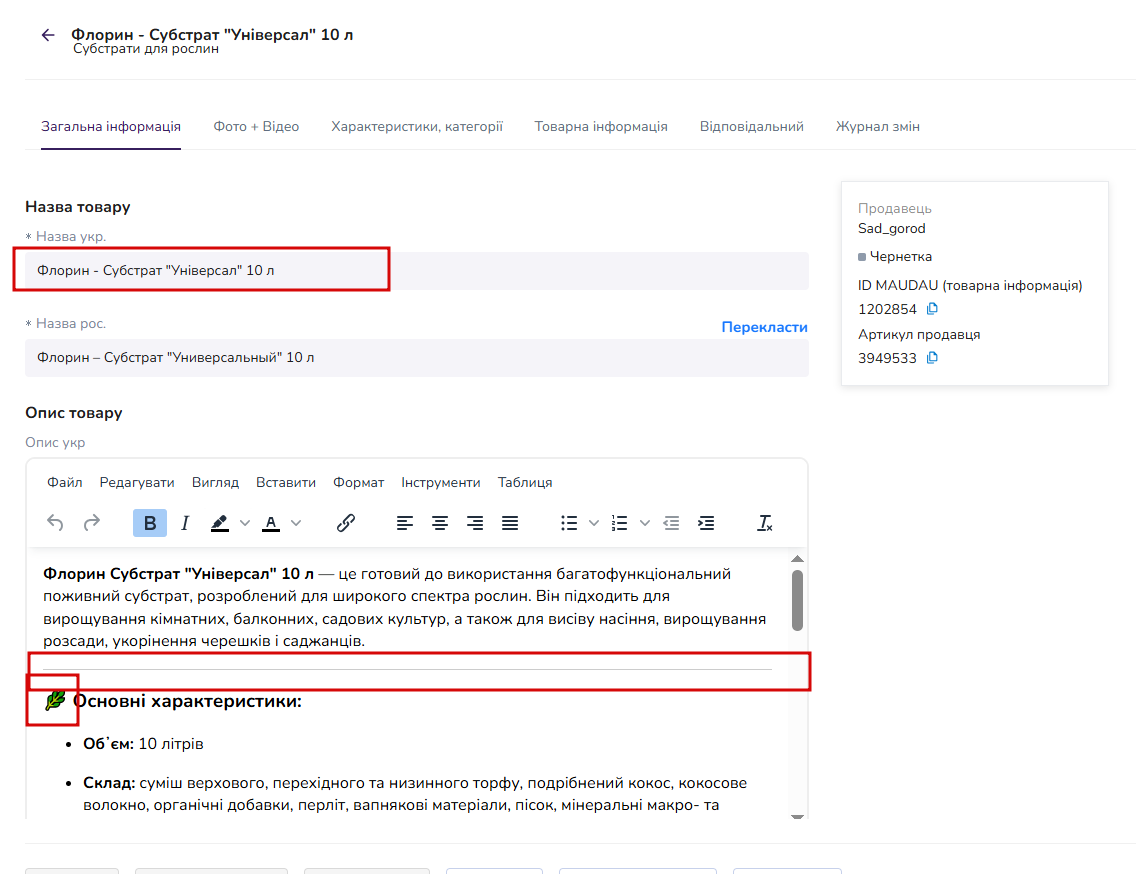Click the Об'єм: 10 літрів bullet
The width and height of the screenshot is (1136, 874).
143,744
